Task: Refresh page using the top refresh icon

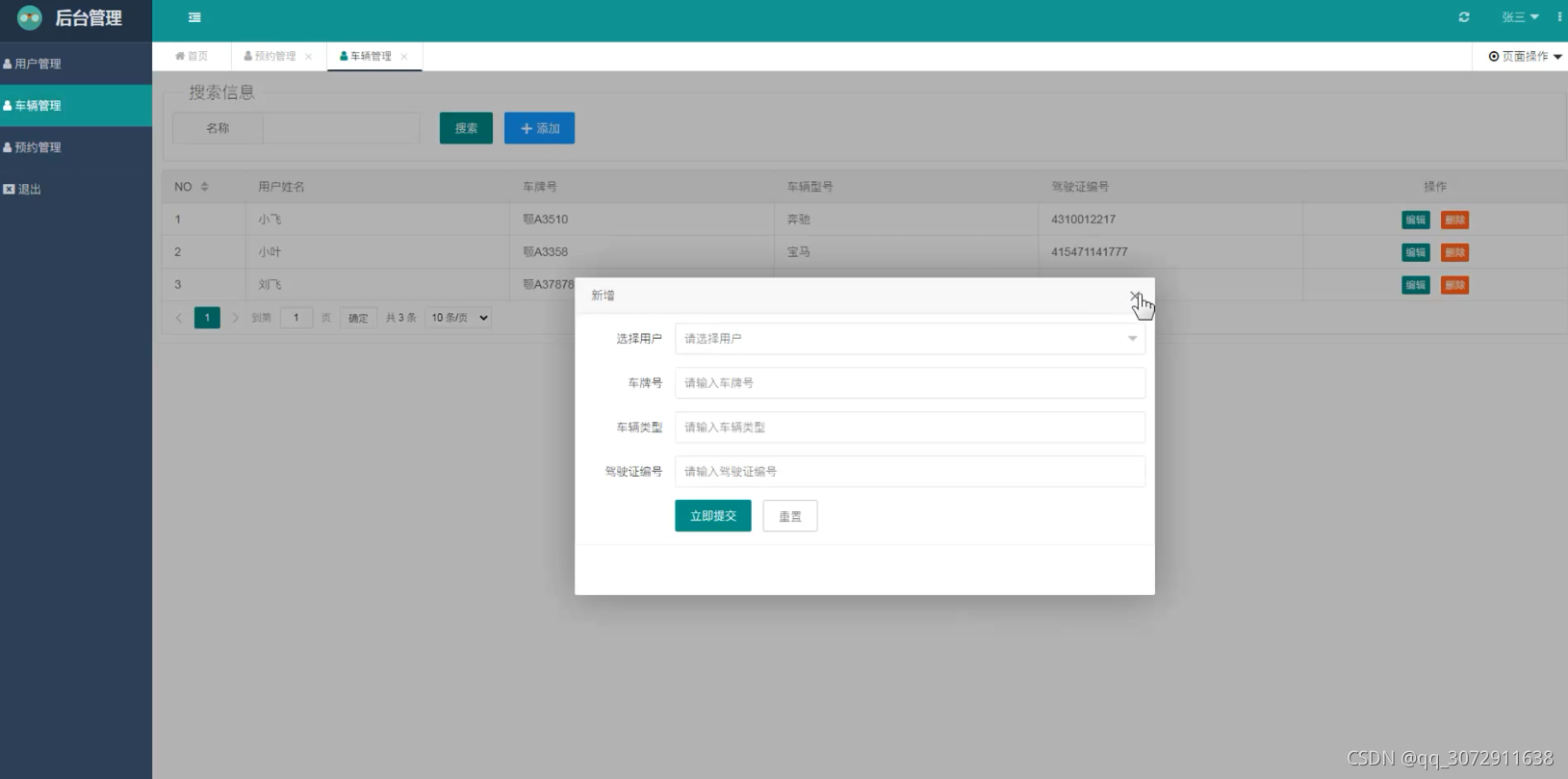Action: (x=1464, y=17)
